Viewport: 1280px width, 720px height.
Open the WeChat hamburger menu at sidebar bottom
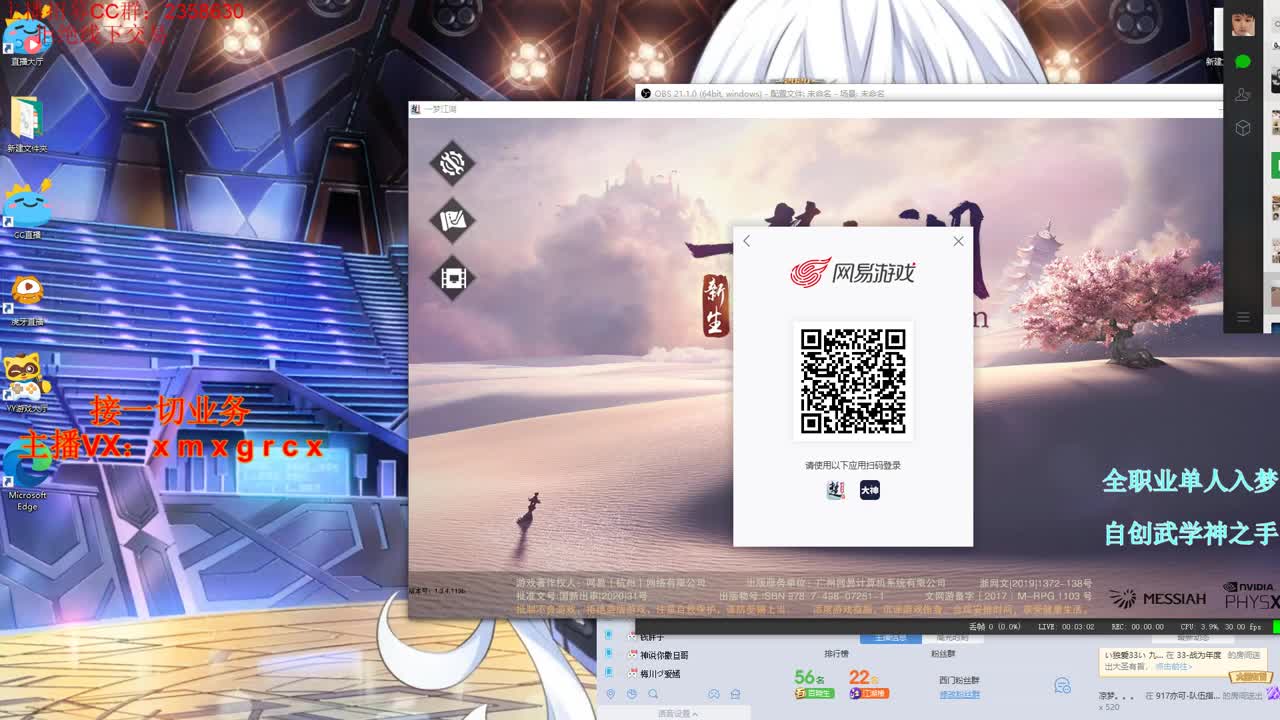(x=1243, y=318)
